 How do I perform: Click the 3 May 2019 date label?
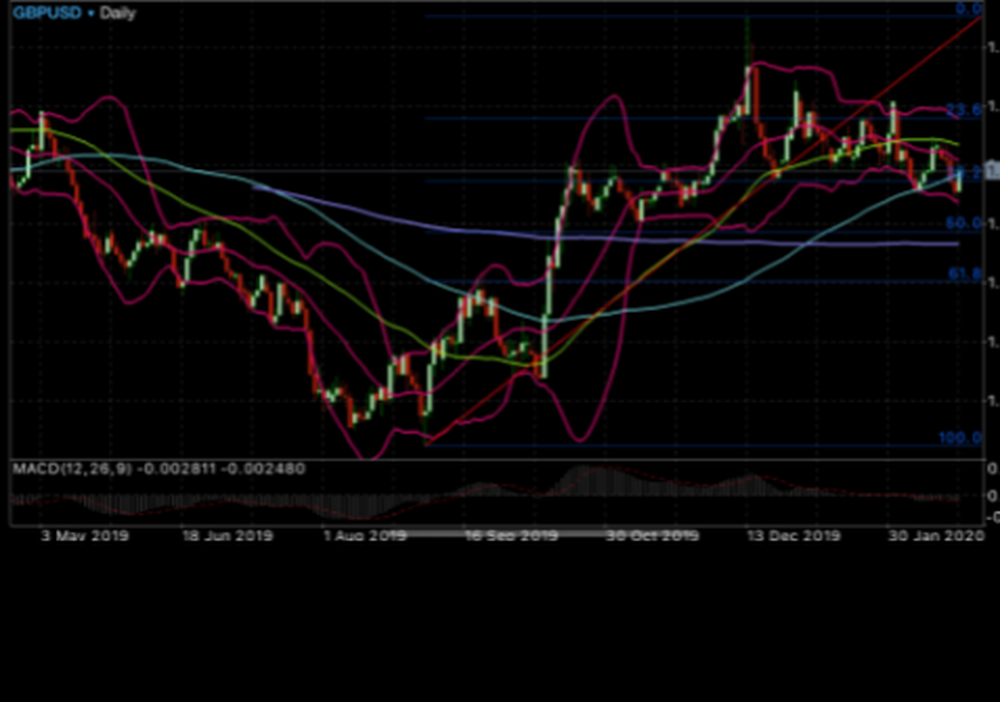85,536
